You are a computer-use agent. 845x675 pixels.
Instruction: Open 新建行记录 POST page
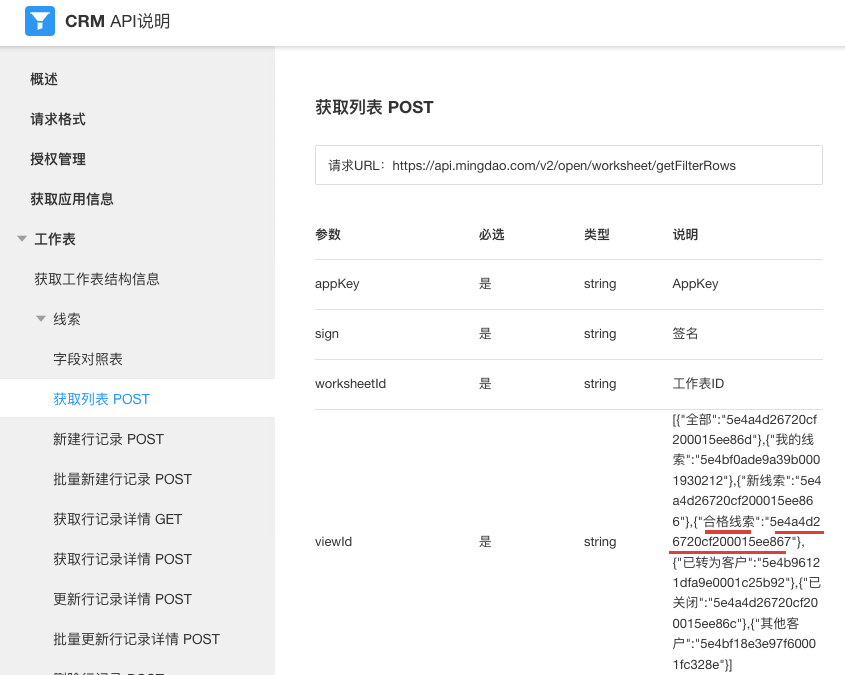point(108,439)
